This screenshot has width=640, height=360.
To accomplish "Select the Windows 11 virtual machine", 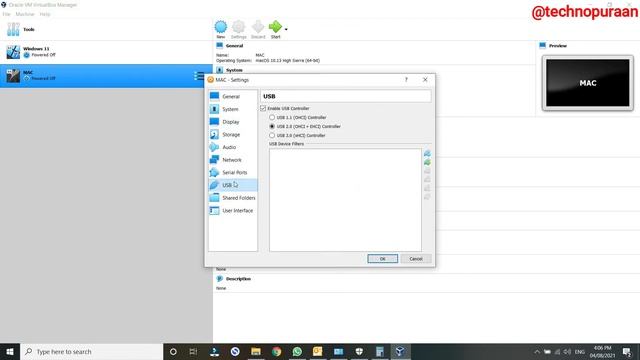I will [x=106, y=52].
